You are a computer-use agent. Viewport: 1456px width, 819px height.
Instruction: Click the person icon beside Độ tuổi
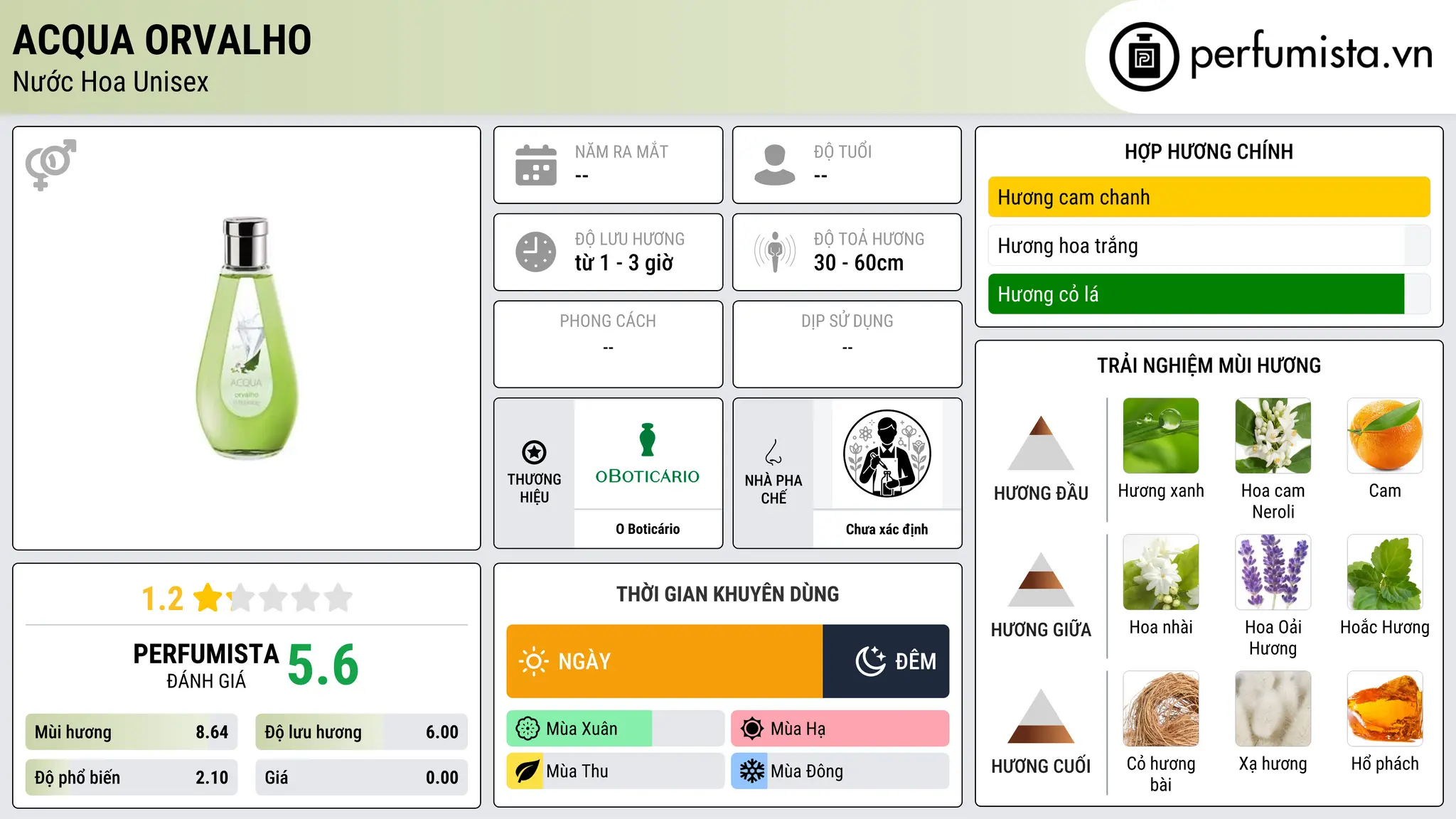pos(775,165)
